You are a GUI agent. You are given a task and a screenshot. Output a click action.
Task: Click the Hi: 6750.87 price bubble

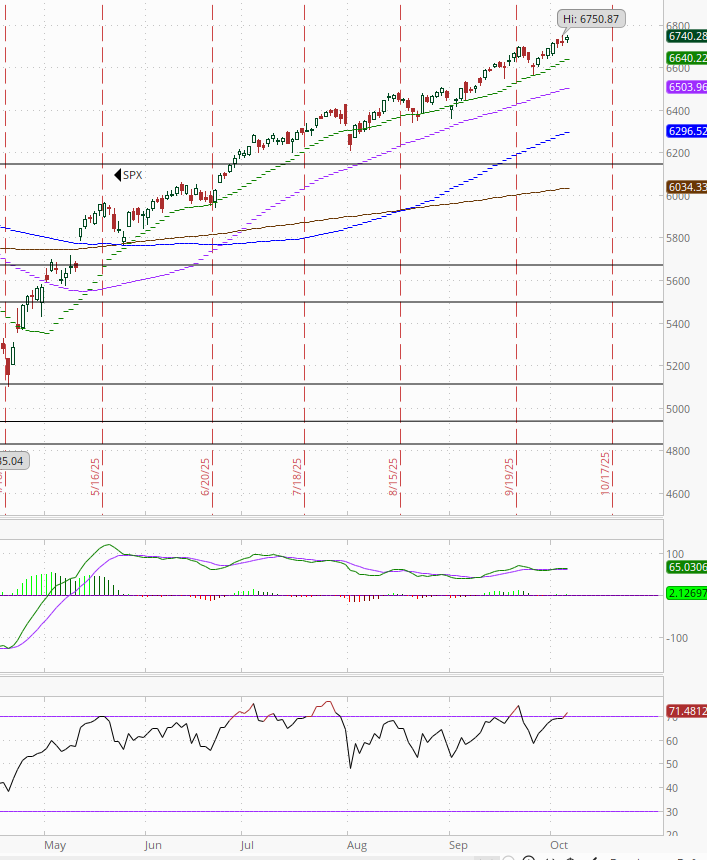591,19
